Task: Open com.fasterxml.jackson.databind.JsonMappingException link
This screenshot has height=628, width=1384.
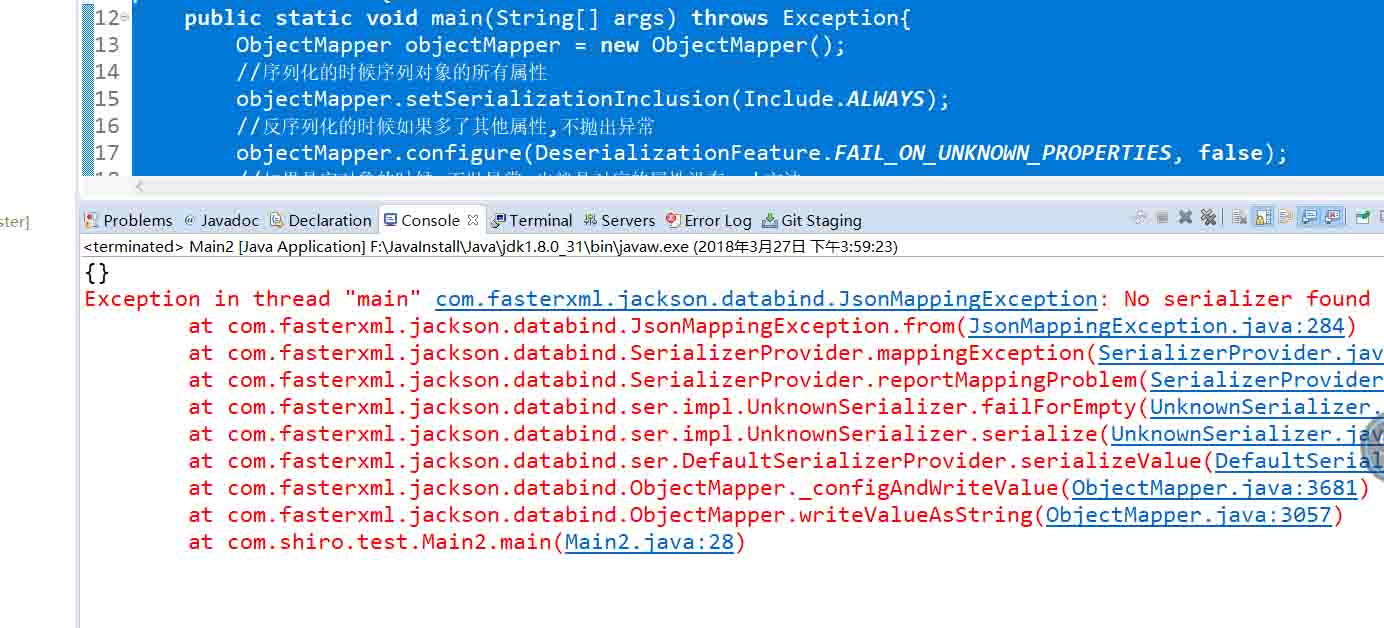Action: point(766,299)
